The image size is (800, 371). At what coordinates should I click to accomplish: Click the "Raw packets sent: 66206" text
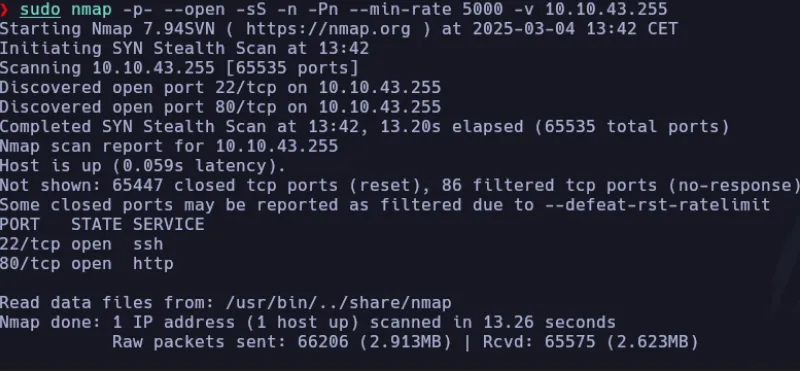click(230, 342)
